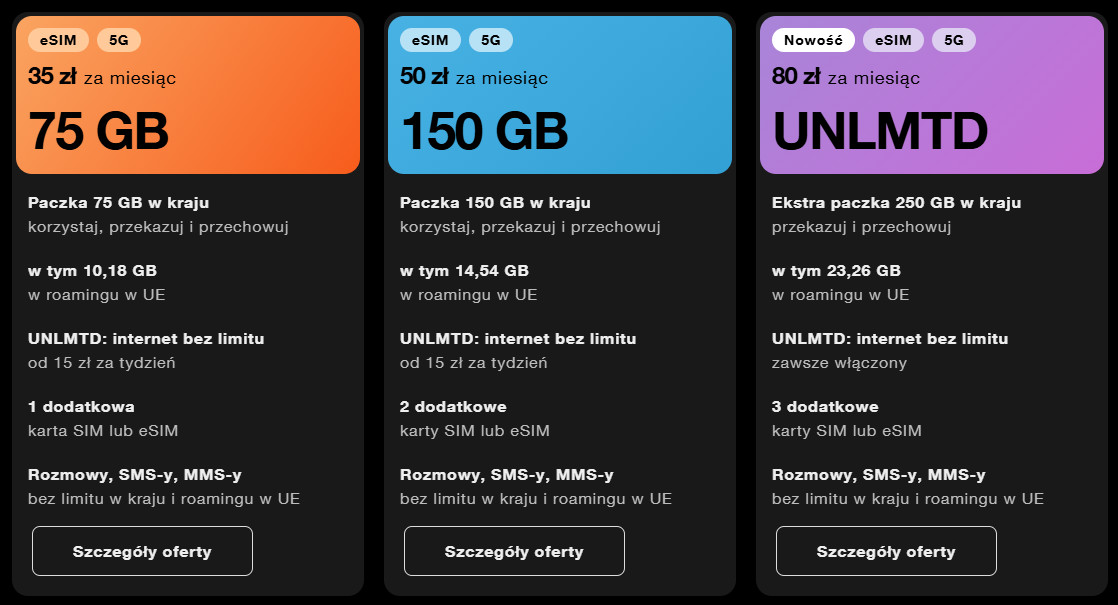Image resolution: width=1118 pixels, height=605 pixels.
Task: Click the Ekstra paczka 250 GB w kraju text
Action: click(x=896, y=203)
